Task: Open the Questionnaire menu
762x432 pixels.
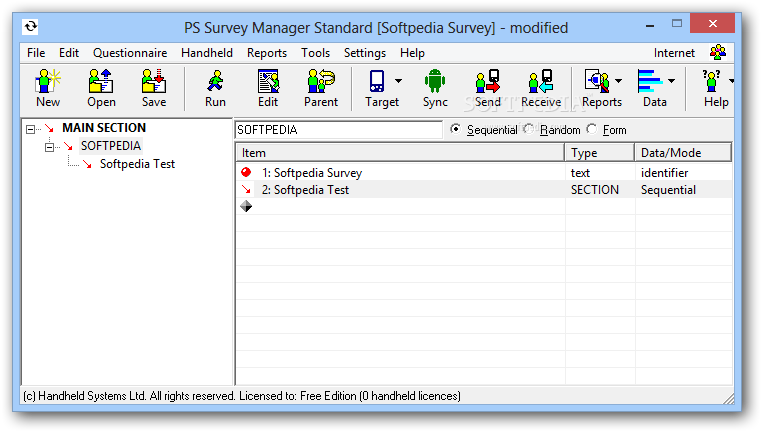Action: tap(130, 53)
